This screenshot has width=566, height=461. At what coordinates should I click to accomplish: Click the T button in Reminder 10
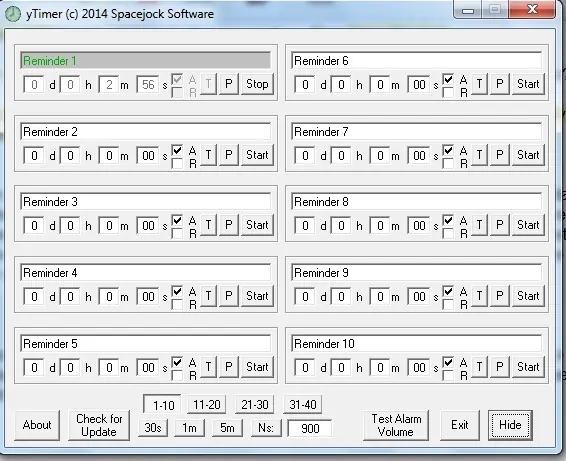[x=479, y=367]
